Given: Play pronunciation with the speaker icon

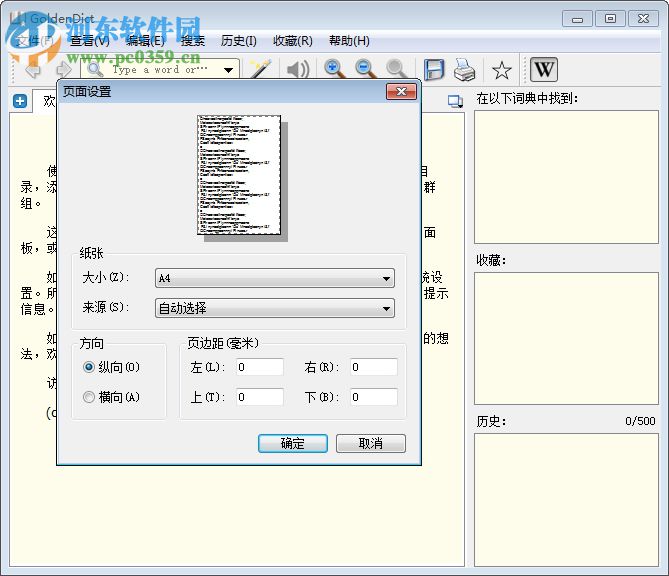Looking at the screenshot, I should [298, 69].
